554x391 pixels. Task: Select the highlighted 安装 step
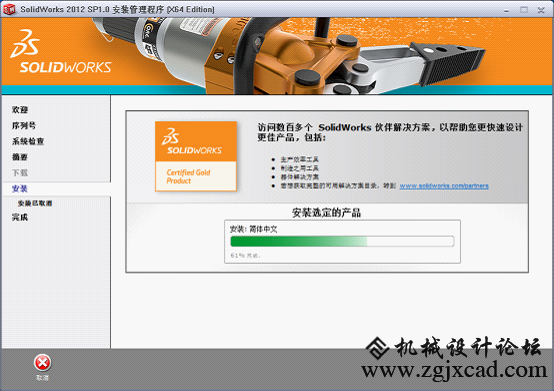click(20, 189)
